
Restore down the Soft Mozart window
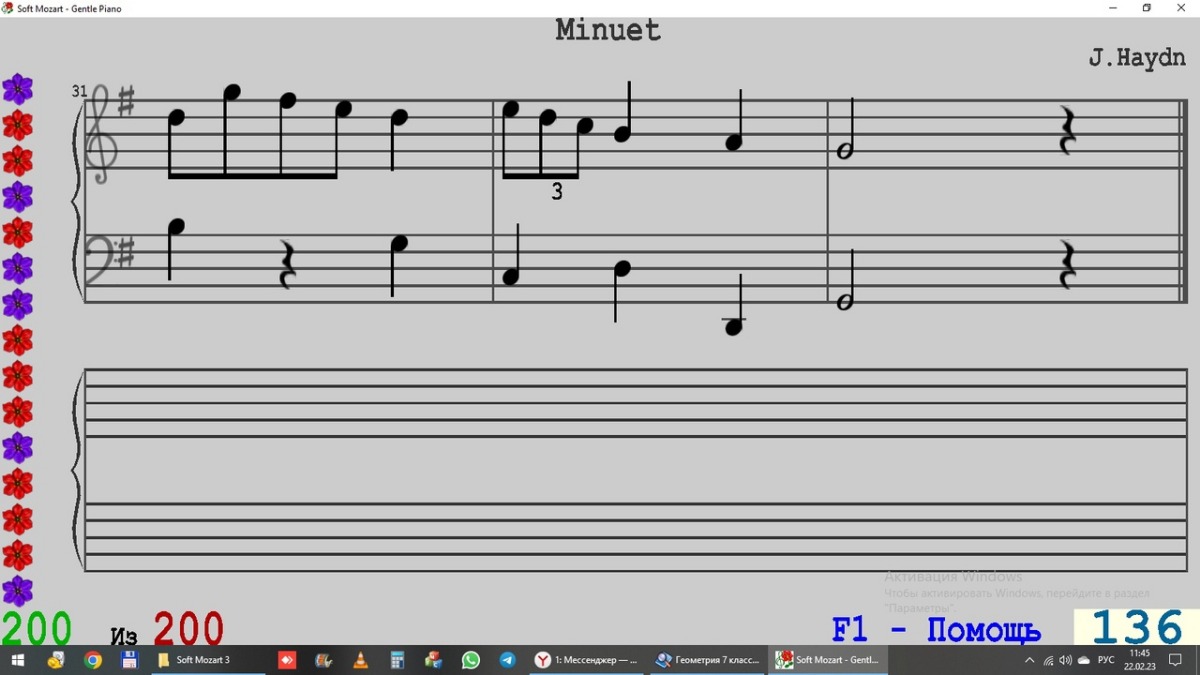pyautogui.click(x=1147, y=8)
